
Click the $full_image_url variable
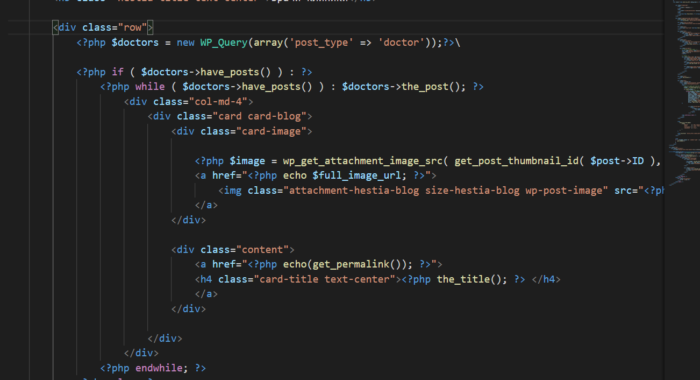[357, 175]
